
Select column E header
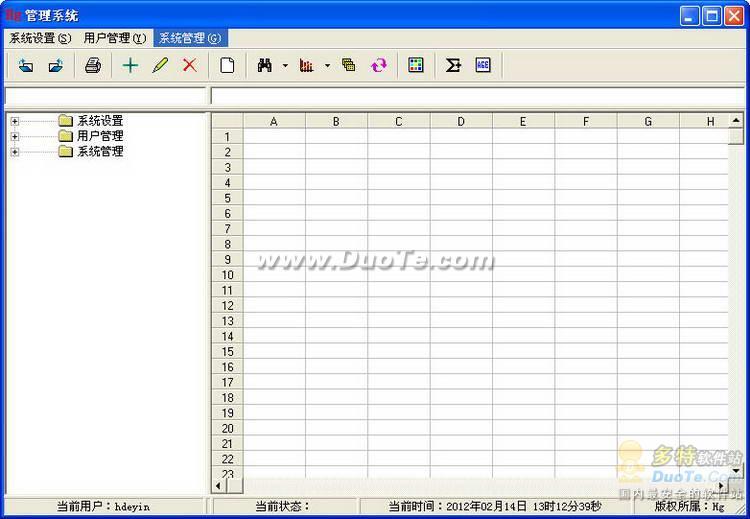(523, 121)
